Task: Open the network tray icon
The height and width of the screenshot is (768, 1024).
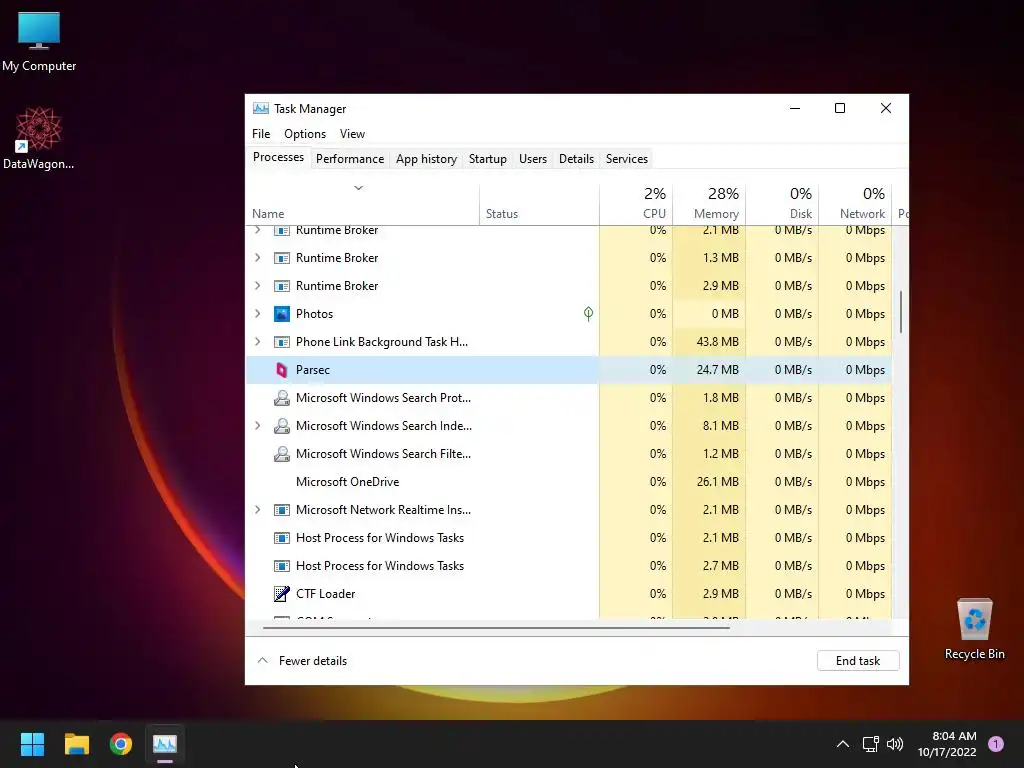Action: [871, 744]
